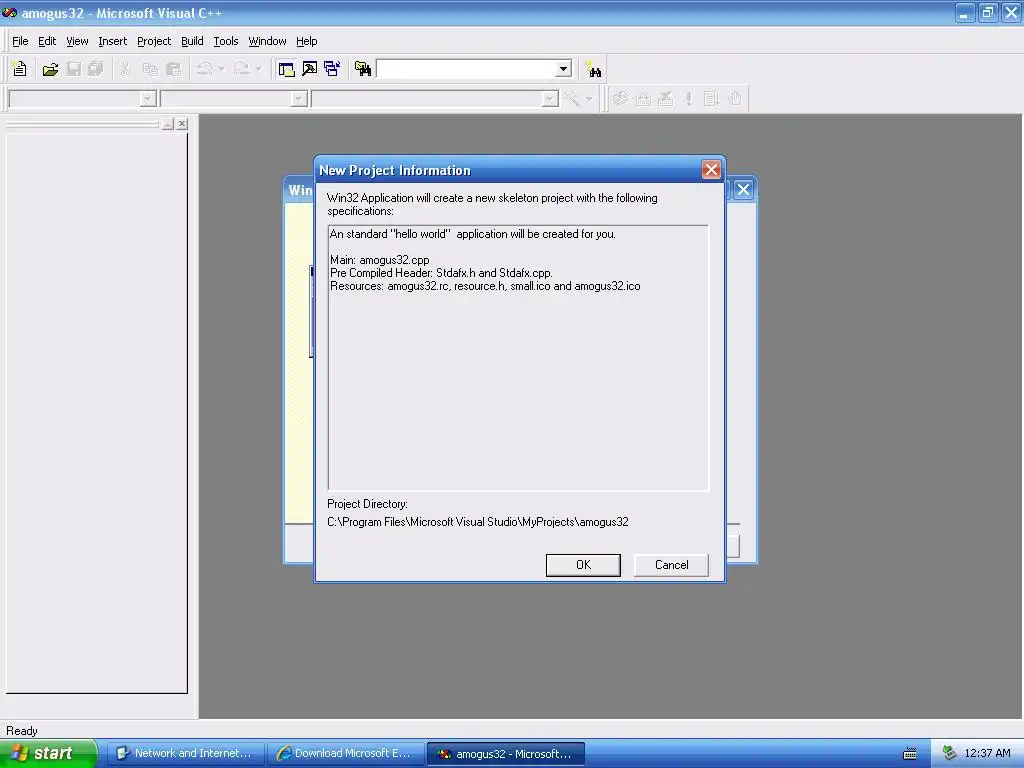
Task: Click the Copy toolbar icon
Action: tap(150, 69)
